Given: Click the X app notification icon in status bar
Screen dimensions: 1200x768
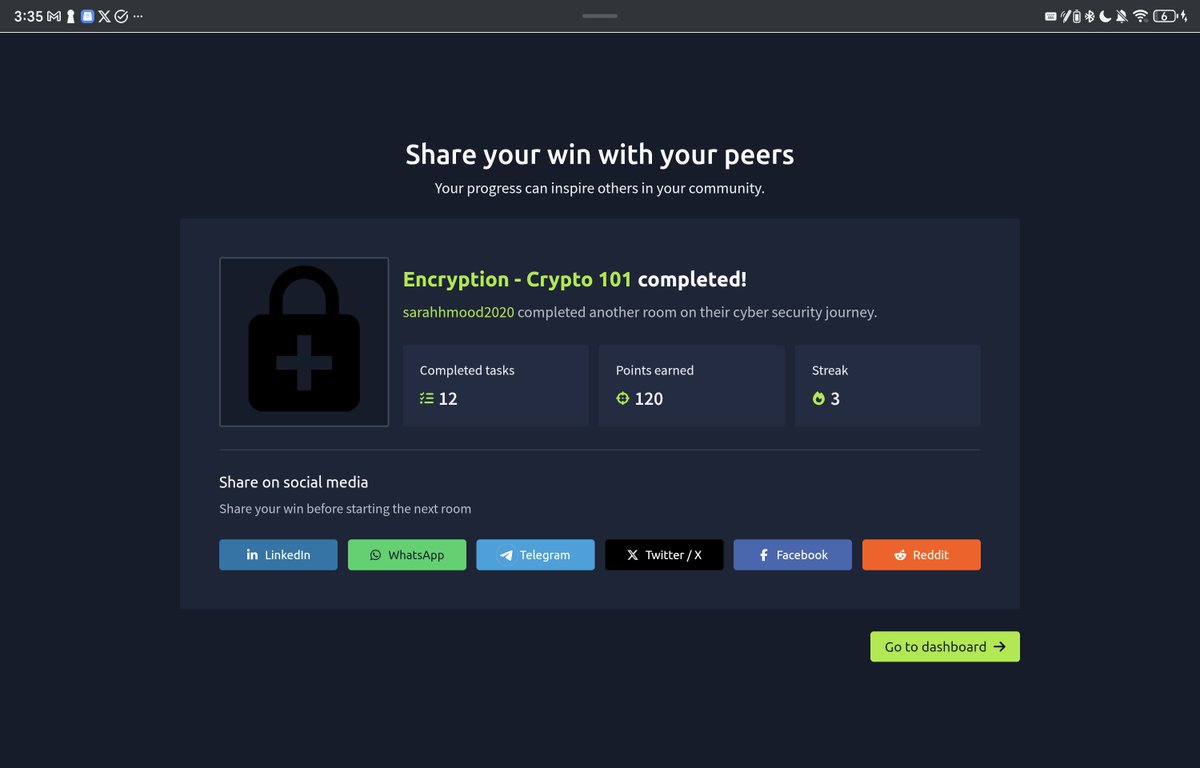Looking at the screenshot, I should tap(104, 16).
